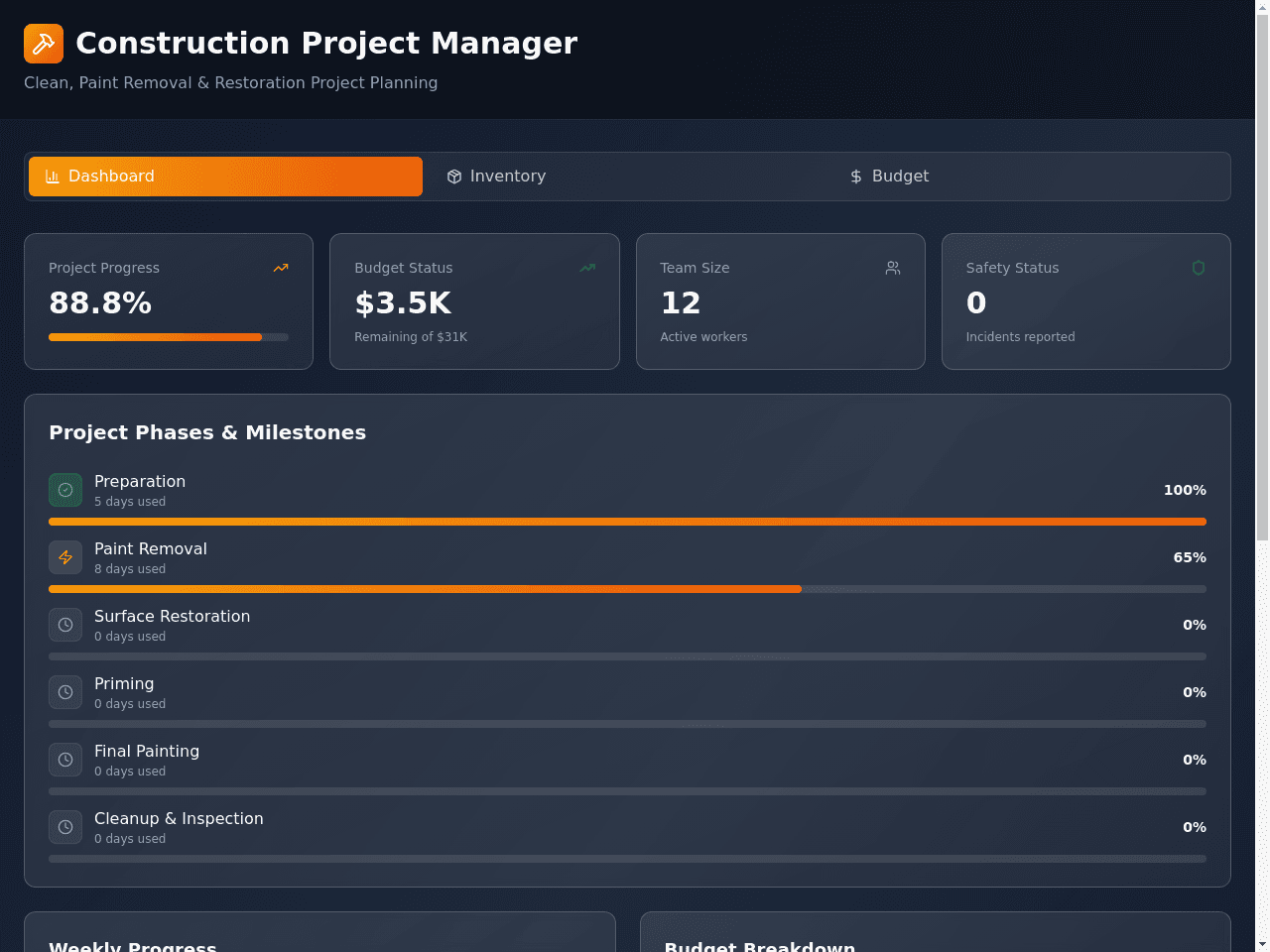
Task: Click the Priming clock icon
Action: (x=65, y=692)
